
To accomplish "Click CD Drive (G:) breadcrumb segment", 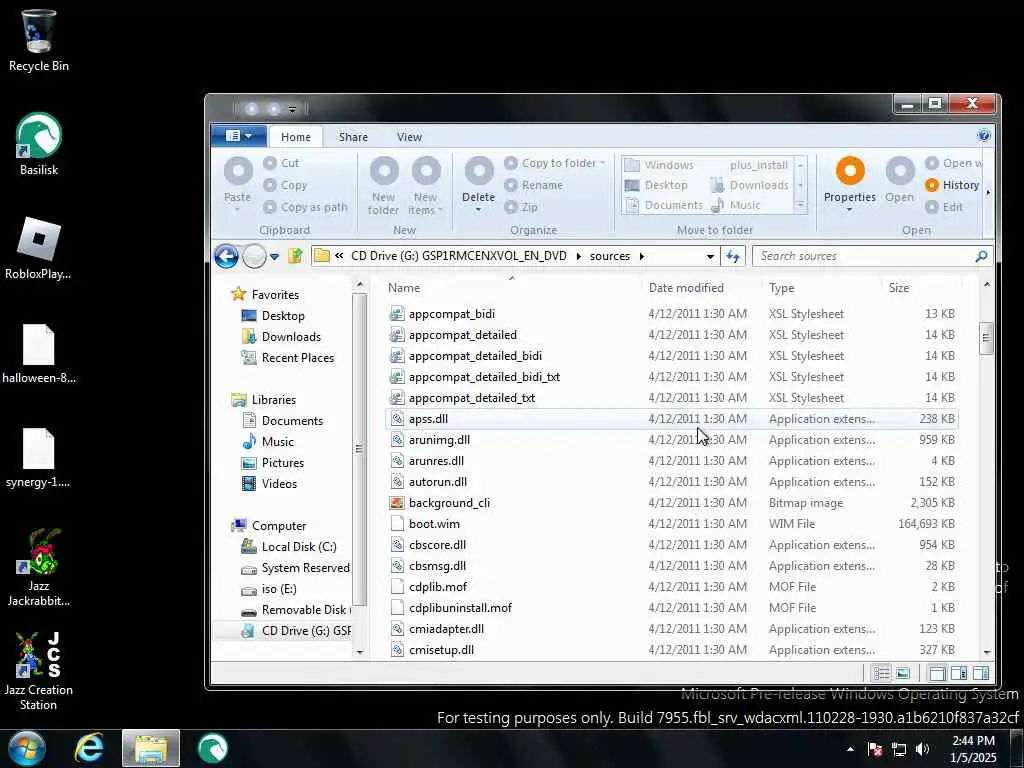I will click(458, 256).
